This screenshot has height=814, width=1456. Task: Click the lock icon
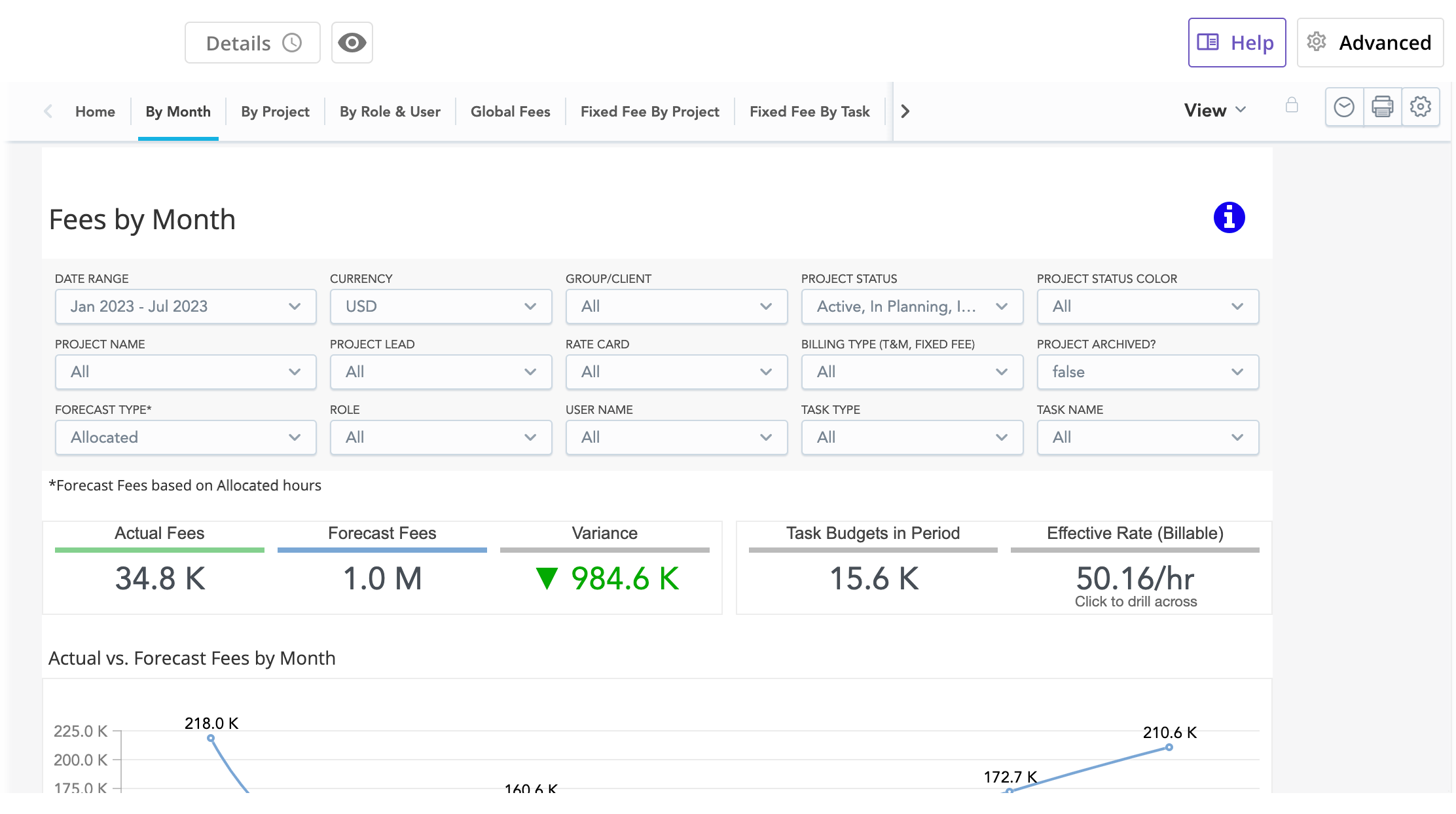click(x=1291, y=105)
